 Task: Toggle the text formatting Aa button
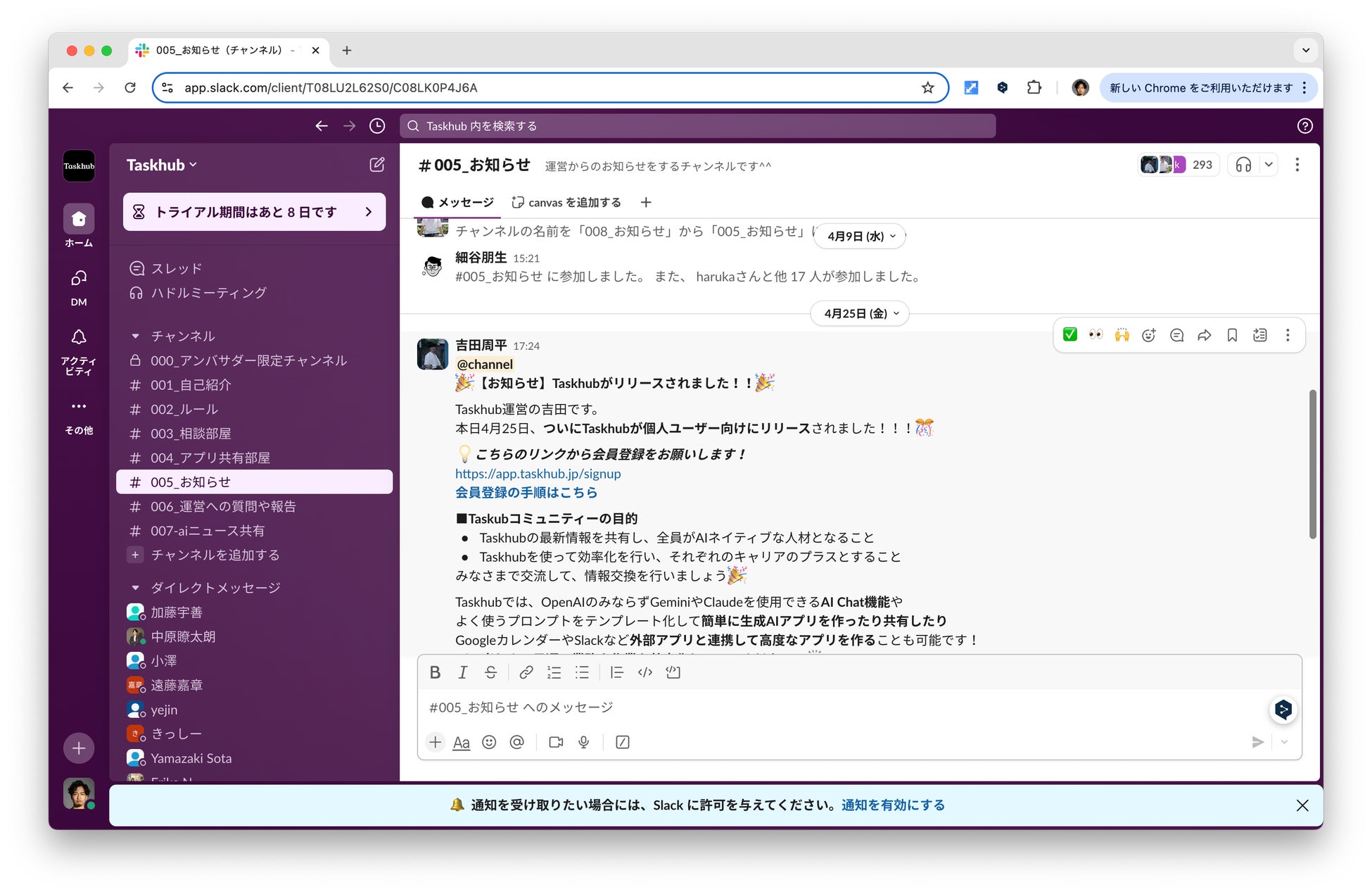(x=461, y=742)
